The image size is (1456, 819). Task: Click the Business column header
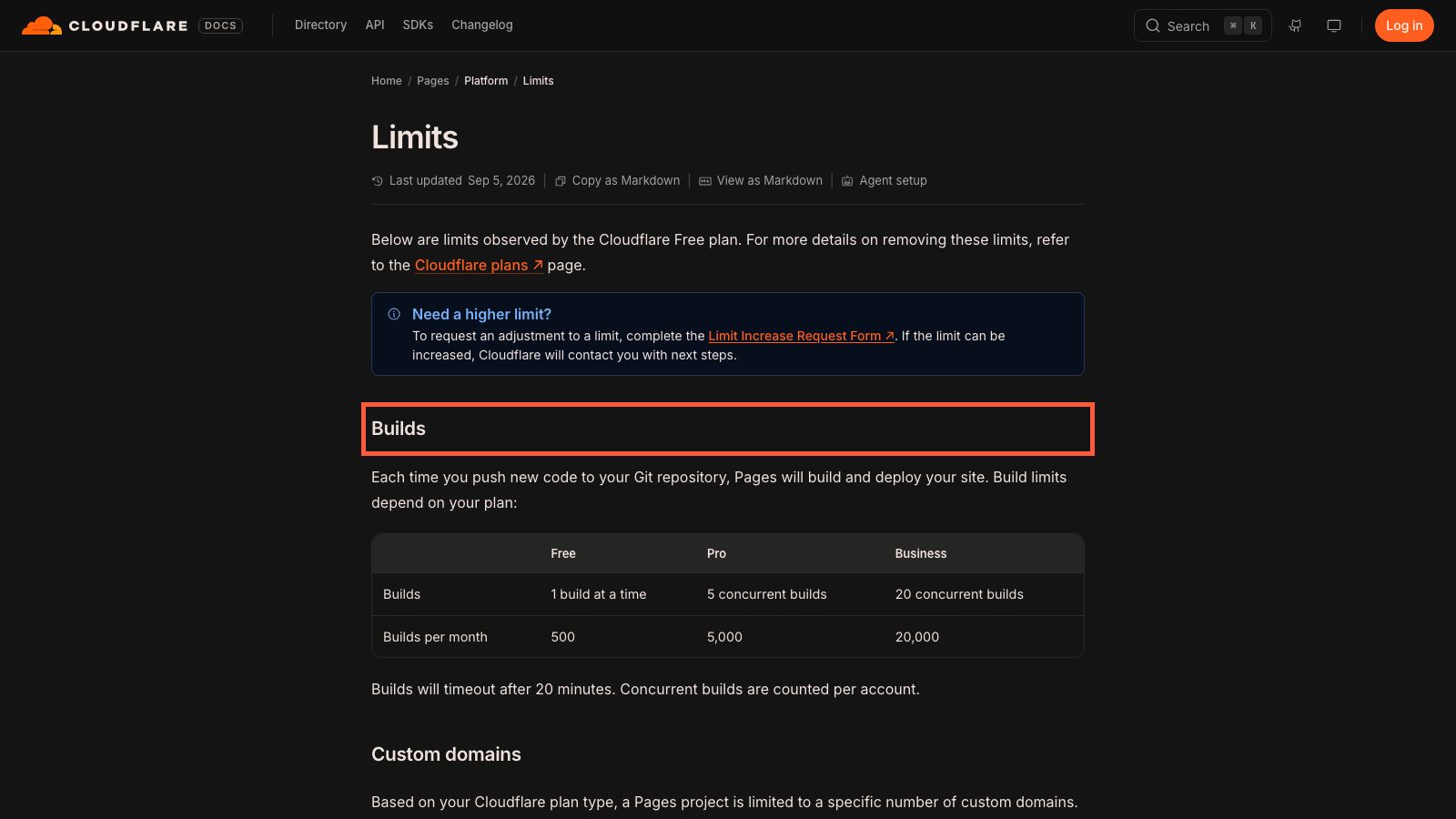pyautogui.click(x=921, y=553)
